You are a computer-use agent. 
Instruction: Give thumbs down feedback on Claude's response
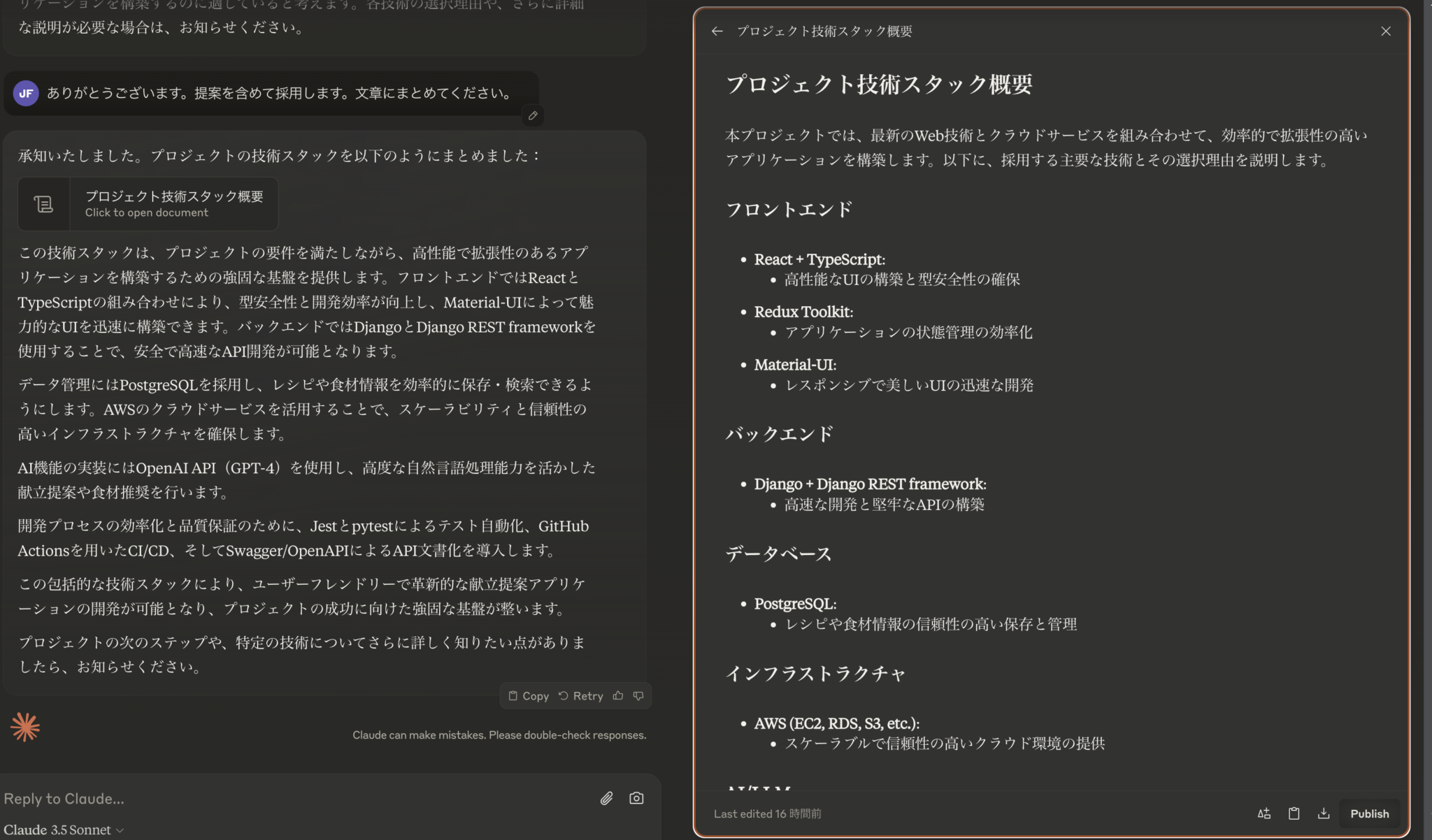click(x=638, y=695)
